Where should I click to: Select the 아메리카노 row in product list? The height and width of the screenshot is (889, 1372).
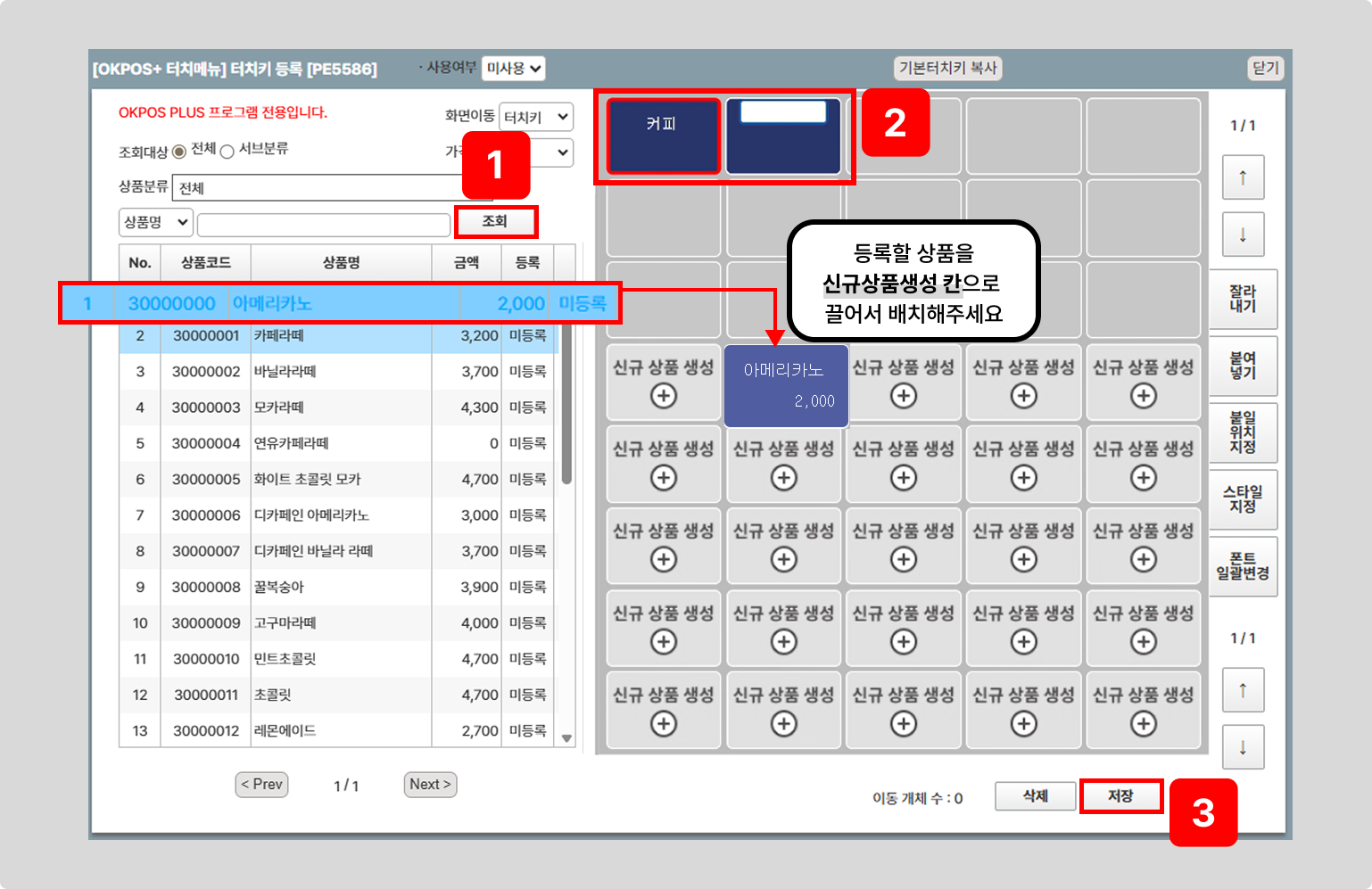(339, 303)
